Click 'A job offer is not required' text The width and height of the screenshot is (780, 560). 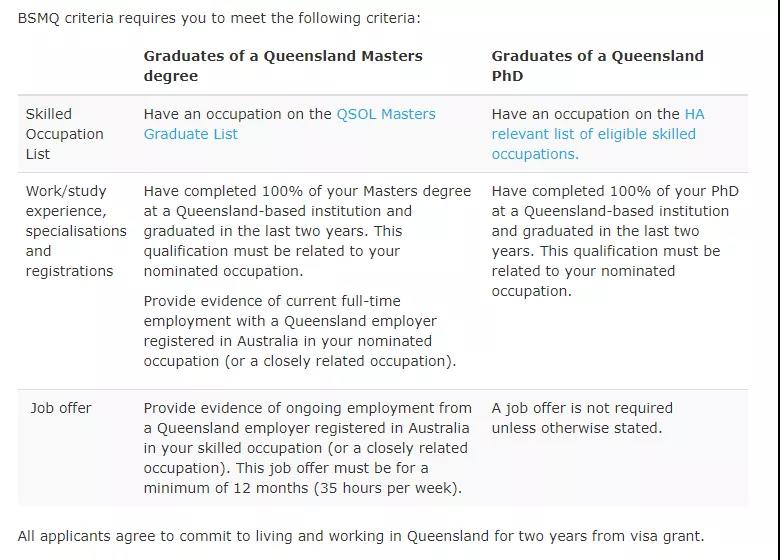coord(582,408)
